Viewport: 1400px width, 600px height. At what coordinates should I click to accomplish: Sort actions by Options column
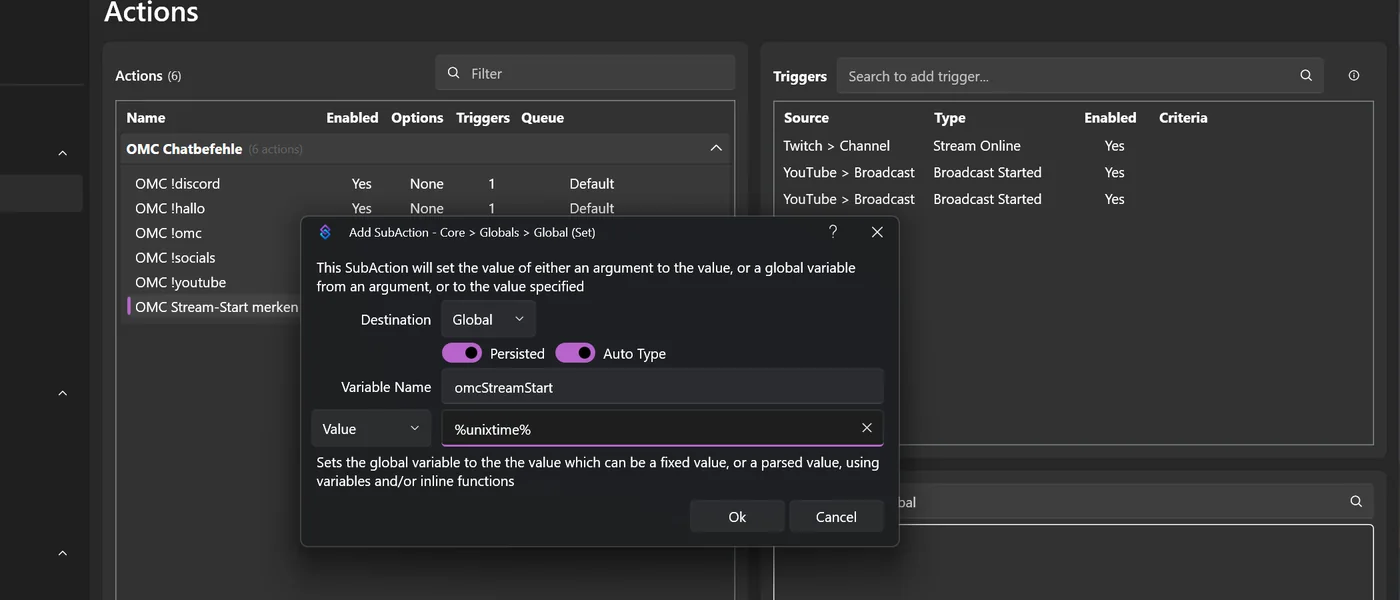tap(417, 118)
